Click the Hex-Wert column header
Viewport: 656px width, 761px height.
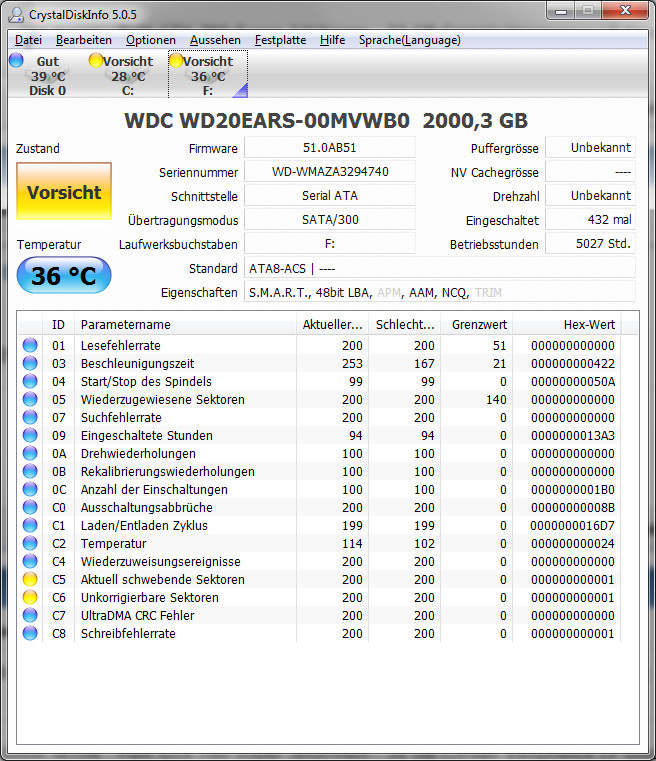coord(567,324)
